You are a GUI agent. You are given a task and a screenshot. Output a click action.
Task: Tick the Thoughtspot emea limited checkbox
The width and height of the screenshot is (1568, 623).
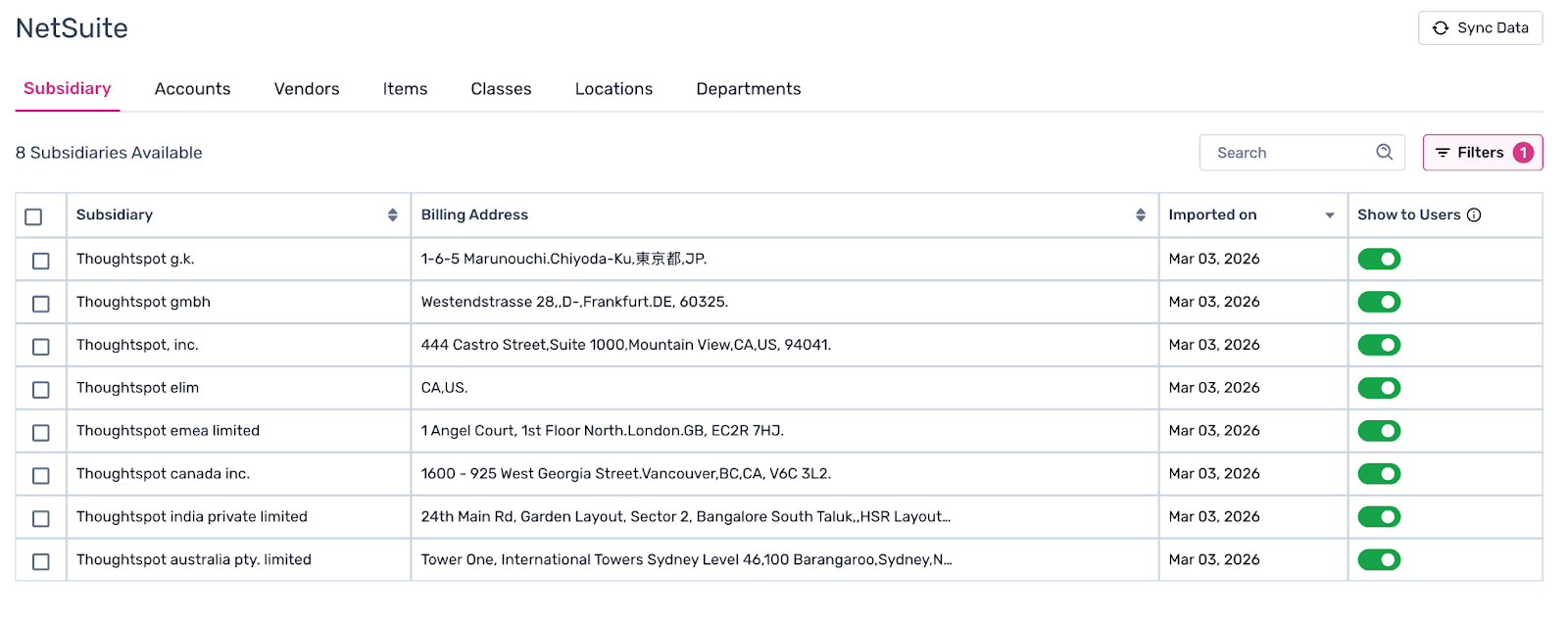40,432
